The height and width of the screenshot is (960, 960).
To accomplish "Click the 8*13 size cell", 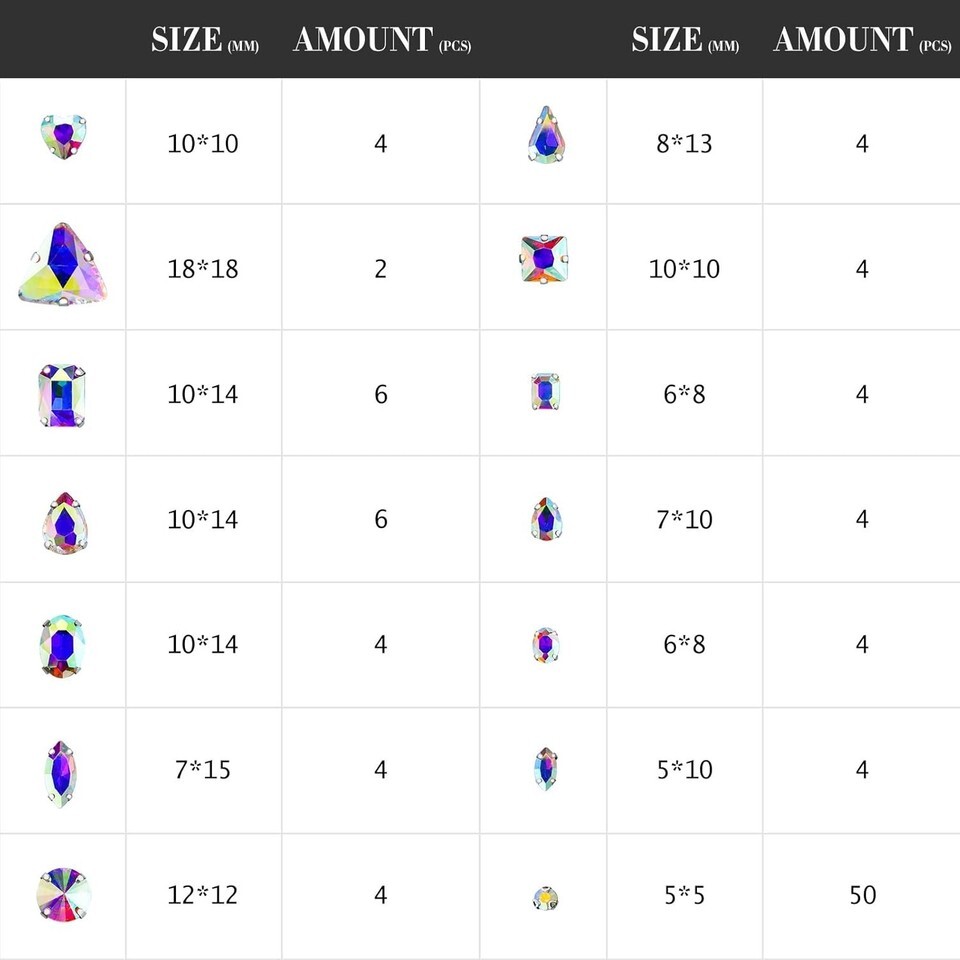I will [684, 143].
